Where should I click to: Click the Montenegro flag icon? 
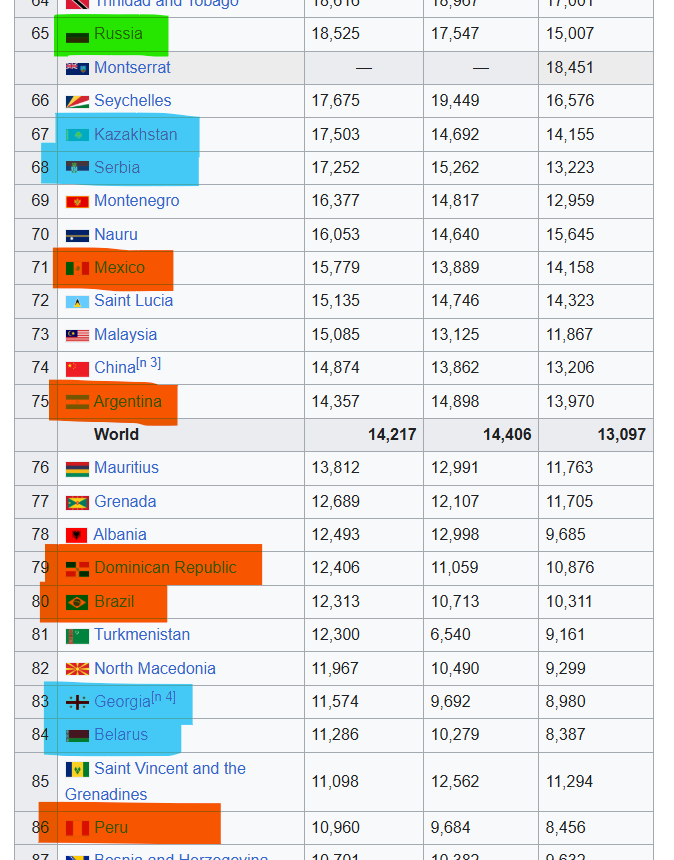point(77,202)
